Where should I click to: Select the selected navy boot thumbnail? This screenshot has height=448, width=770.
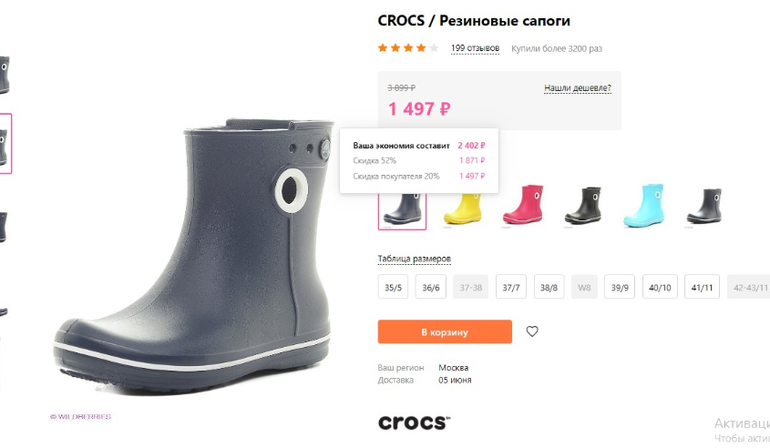click(402, 210)
